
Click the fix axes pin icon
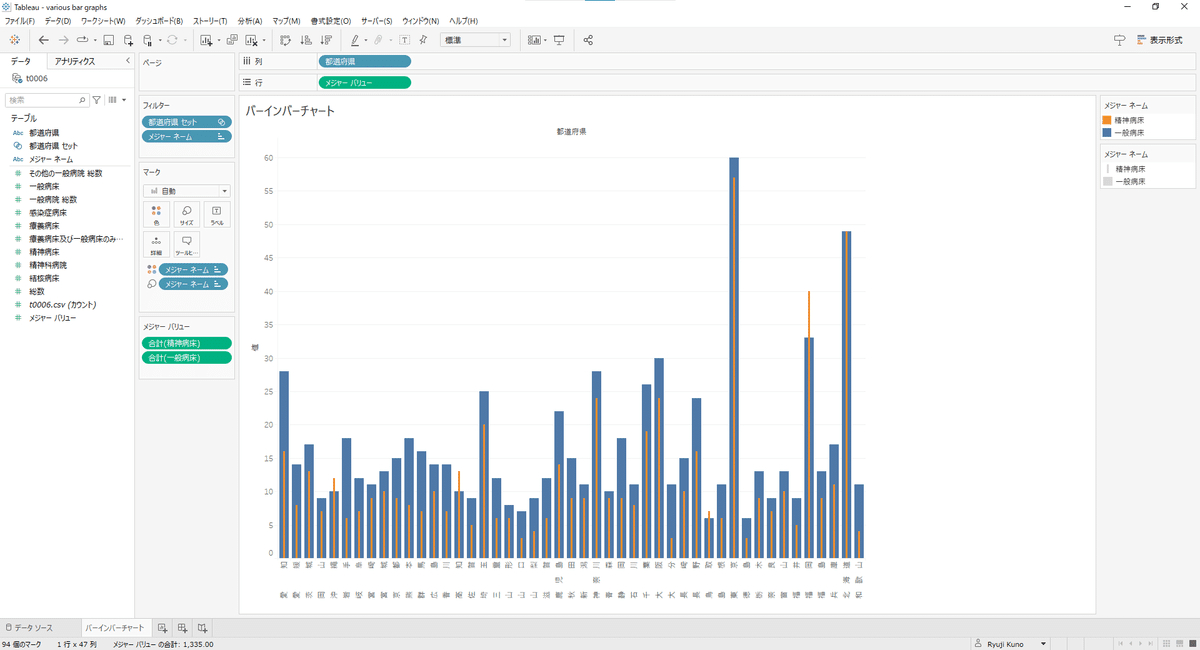(x=424, y=40)
